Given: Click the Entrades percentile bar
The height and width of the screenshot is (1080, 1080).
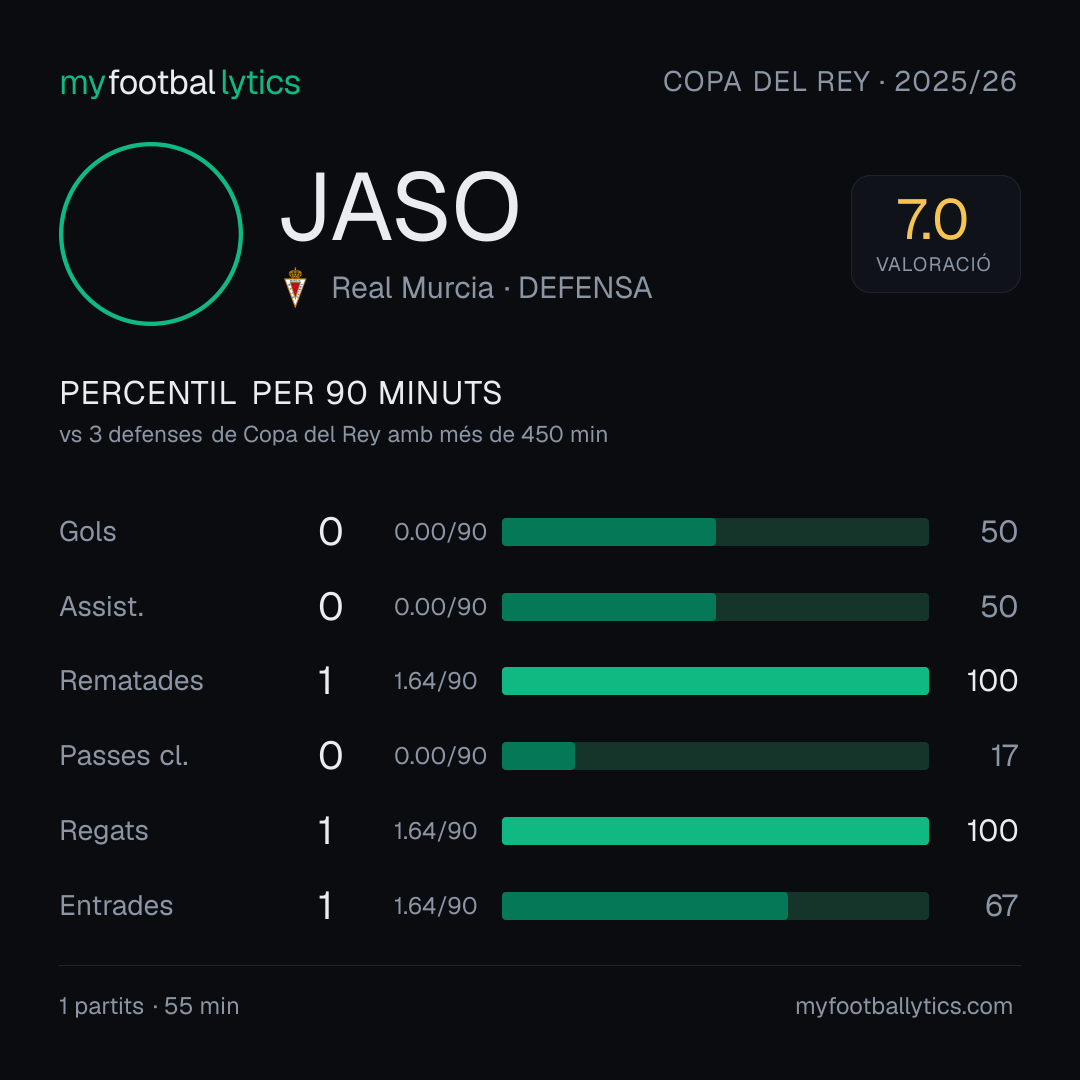Looking at the screenshot, I should pyautogui.click(x=715, y=906).
